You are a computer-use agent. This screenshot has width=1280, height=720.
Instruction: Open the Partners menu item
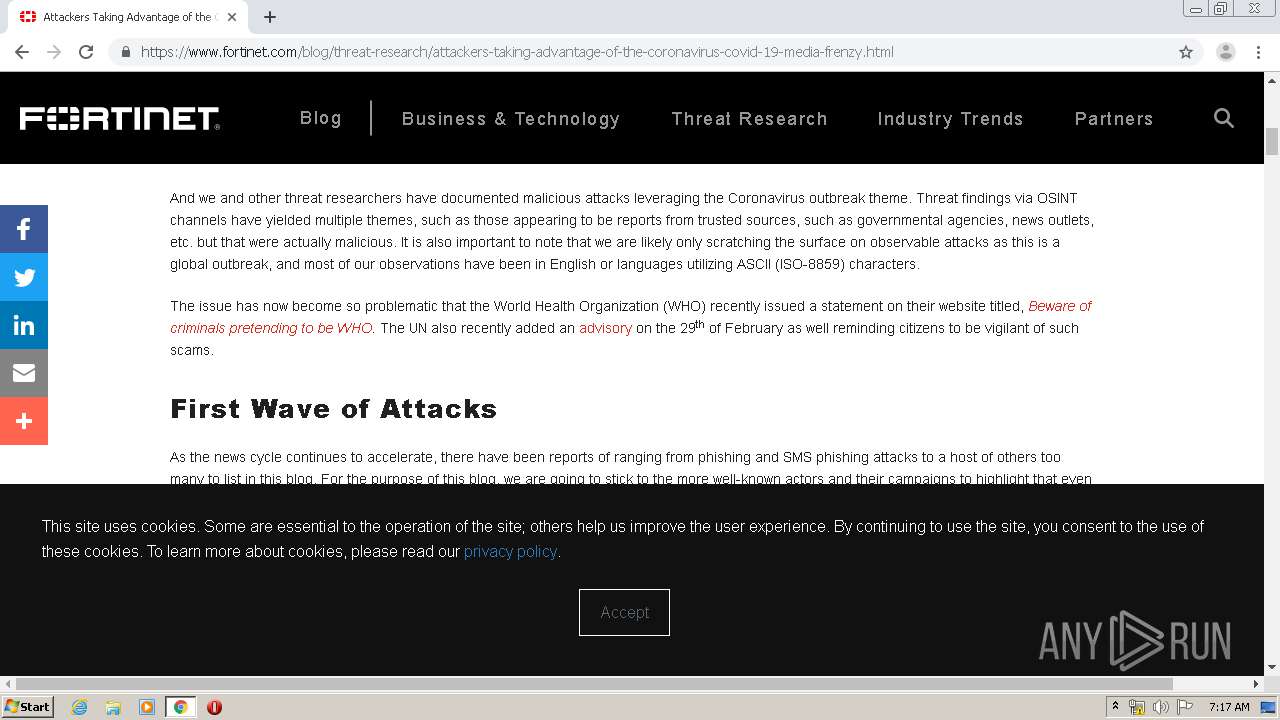pos(1114,119)
